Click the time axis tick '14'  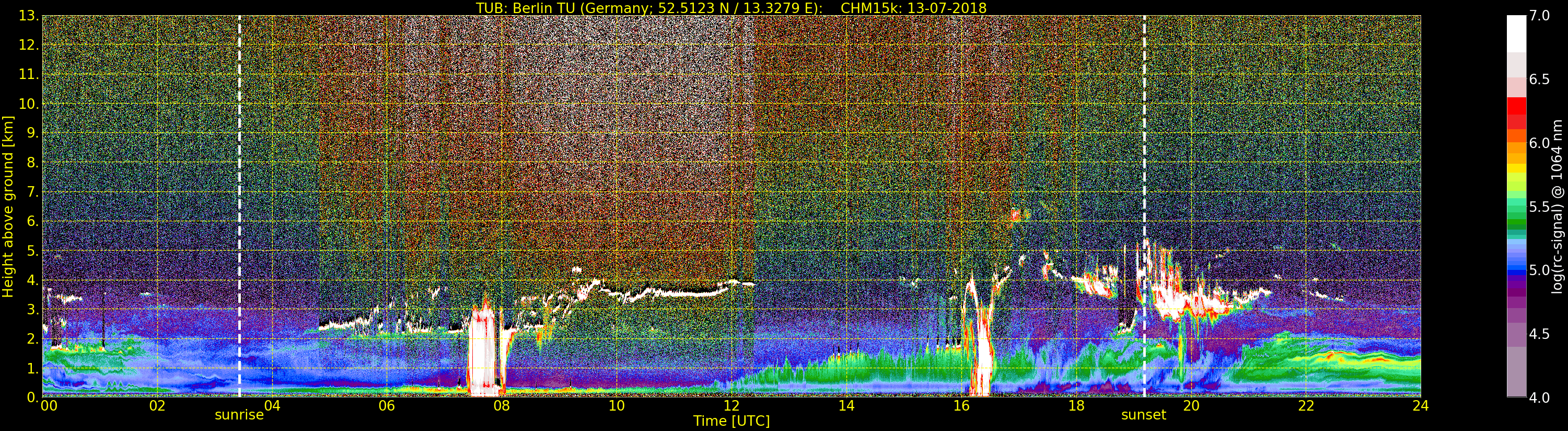[x=846, y=406]
